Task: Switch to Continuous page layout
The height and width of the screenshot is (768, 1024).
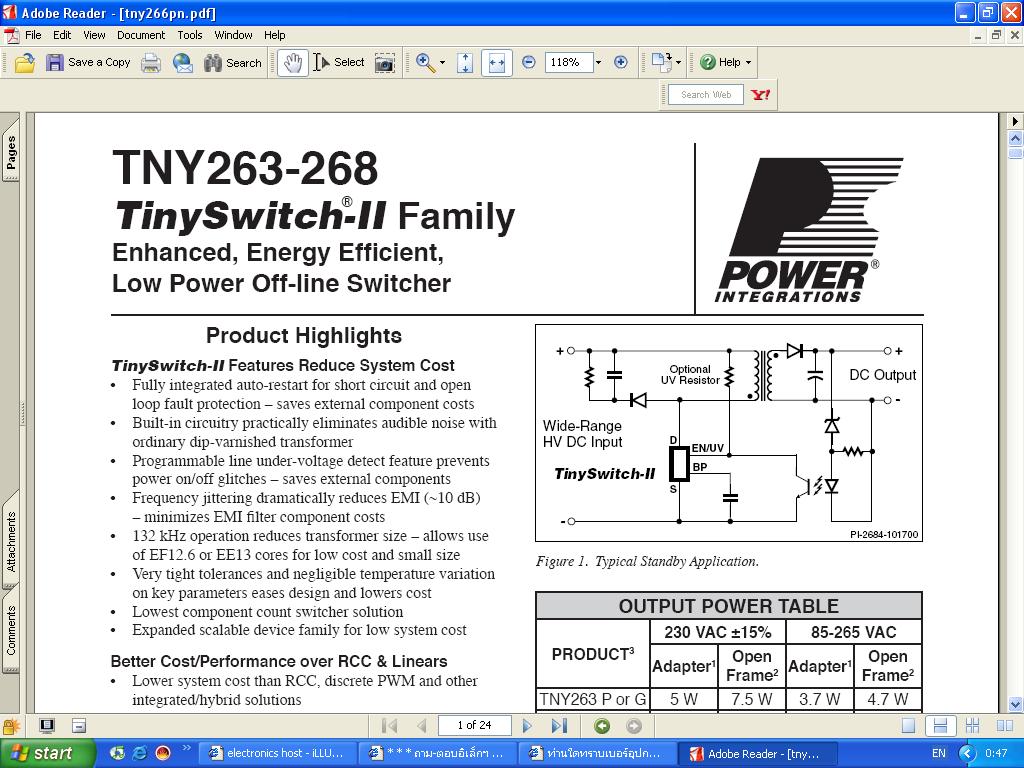Action: (940, 726)
